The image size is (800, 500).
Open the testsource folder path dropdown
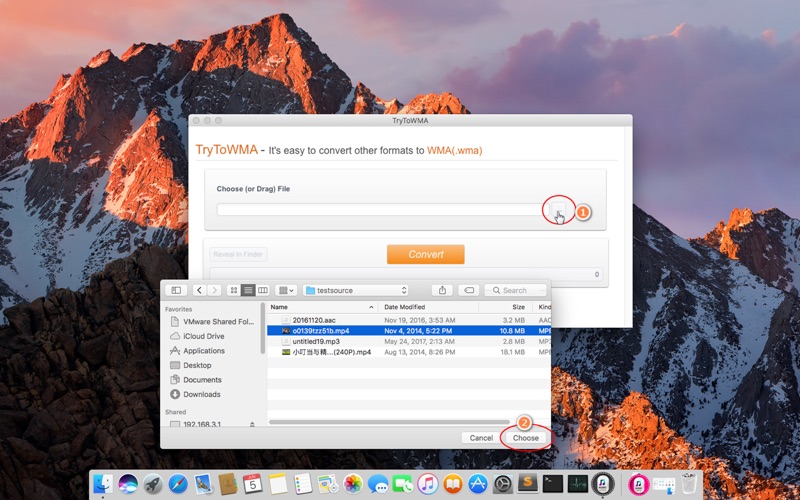pyautogui.click(x=356, y=290)
